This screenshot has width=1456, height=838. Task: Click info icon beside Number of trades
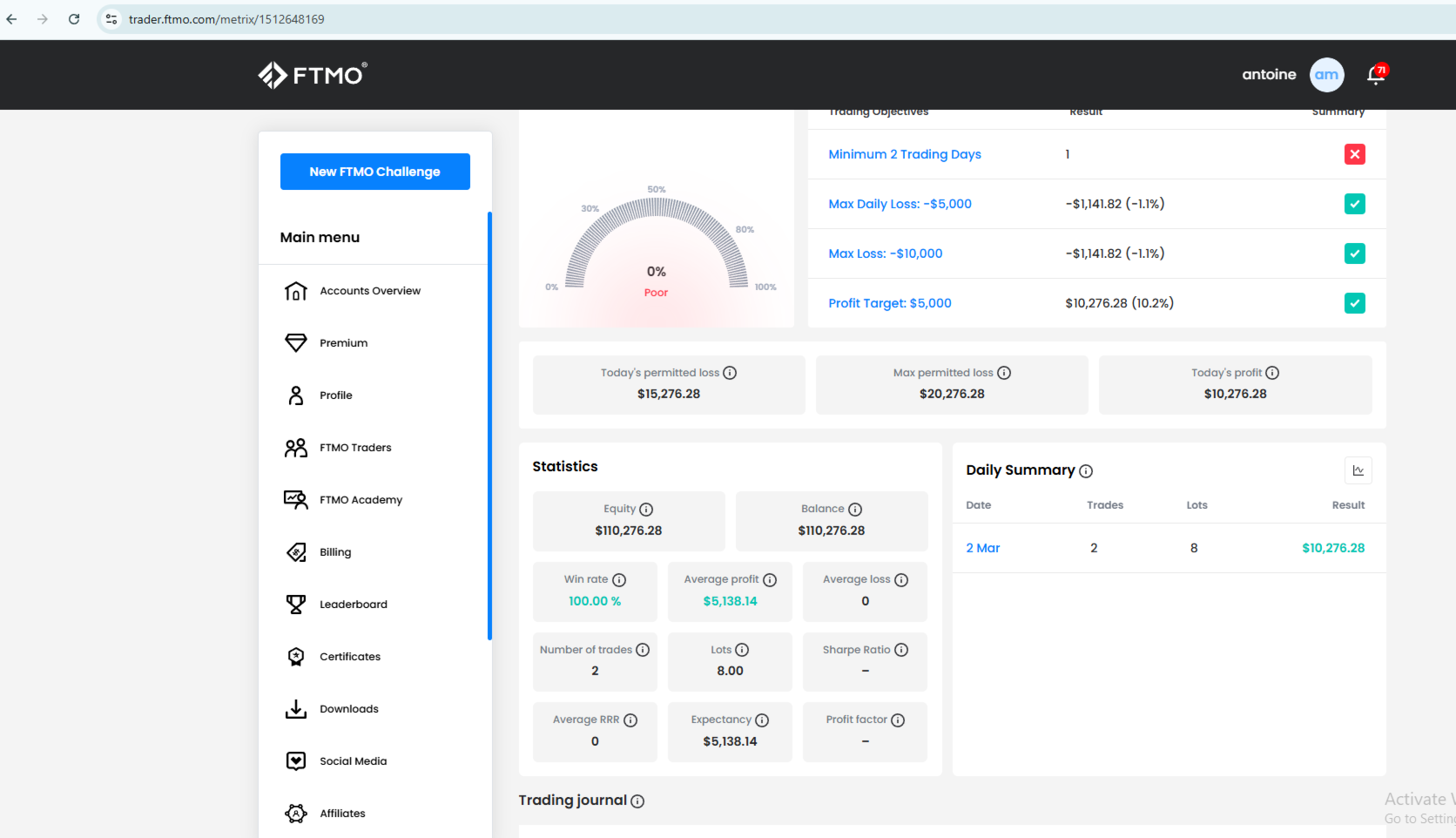643,650
